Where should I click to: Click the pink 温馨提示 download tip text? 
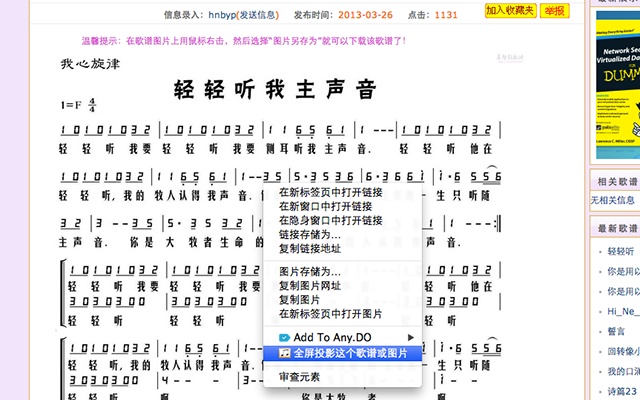(x=244, y=41)
